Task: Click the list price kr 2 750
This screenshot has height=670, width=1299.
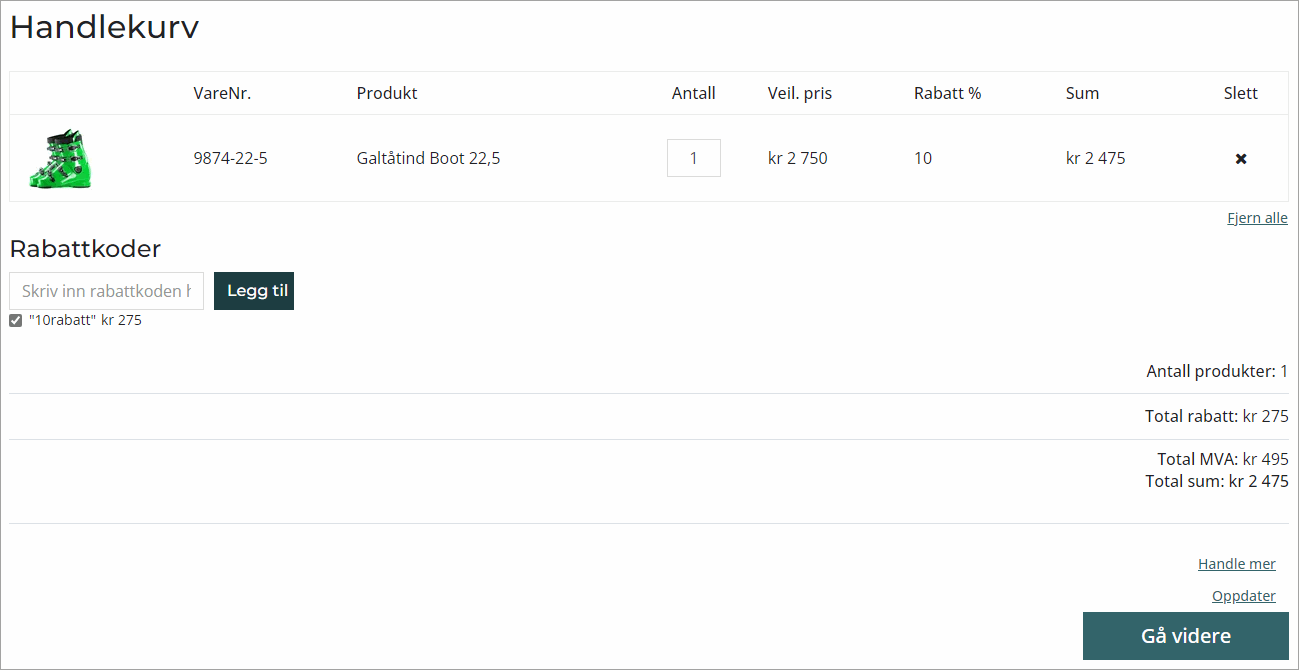Action: [x=797, y=158]
